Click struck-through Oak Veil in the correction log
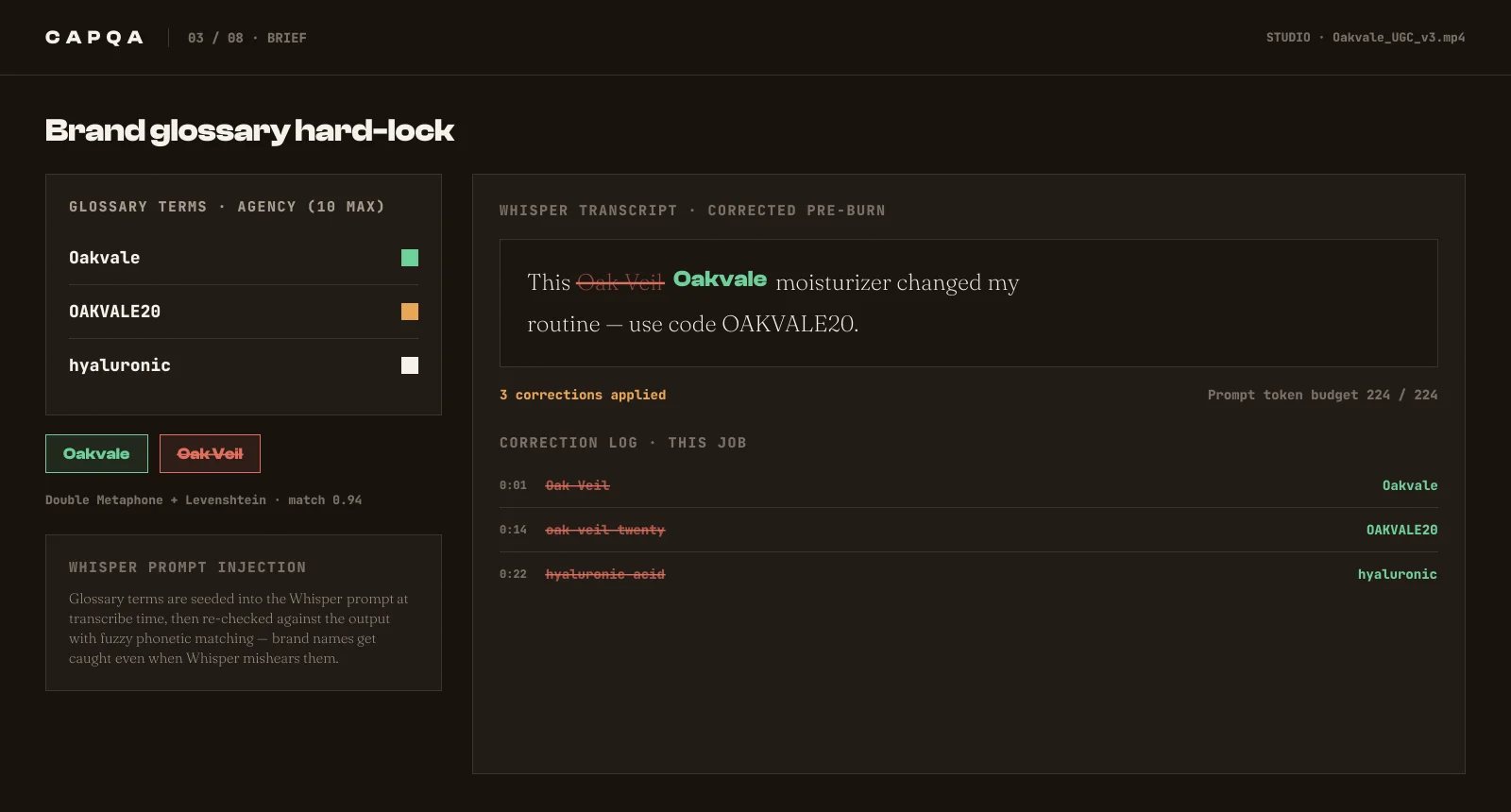 click(578, 485)
